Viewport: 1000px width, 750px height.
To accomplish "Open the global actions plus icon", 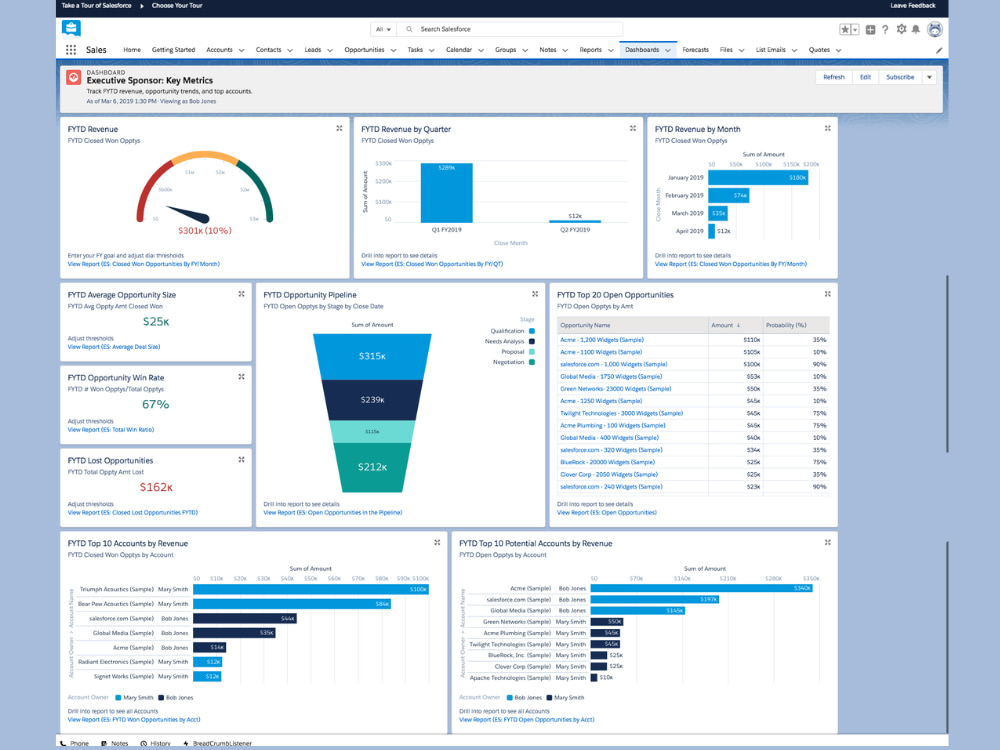I will pyautogui.click(x=870, y=29).
